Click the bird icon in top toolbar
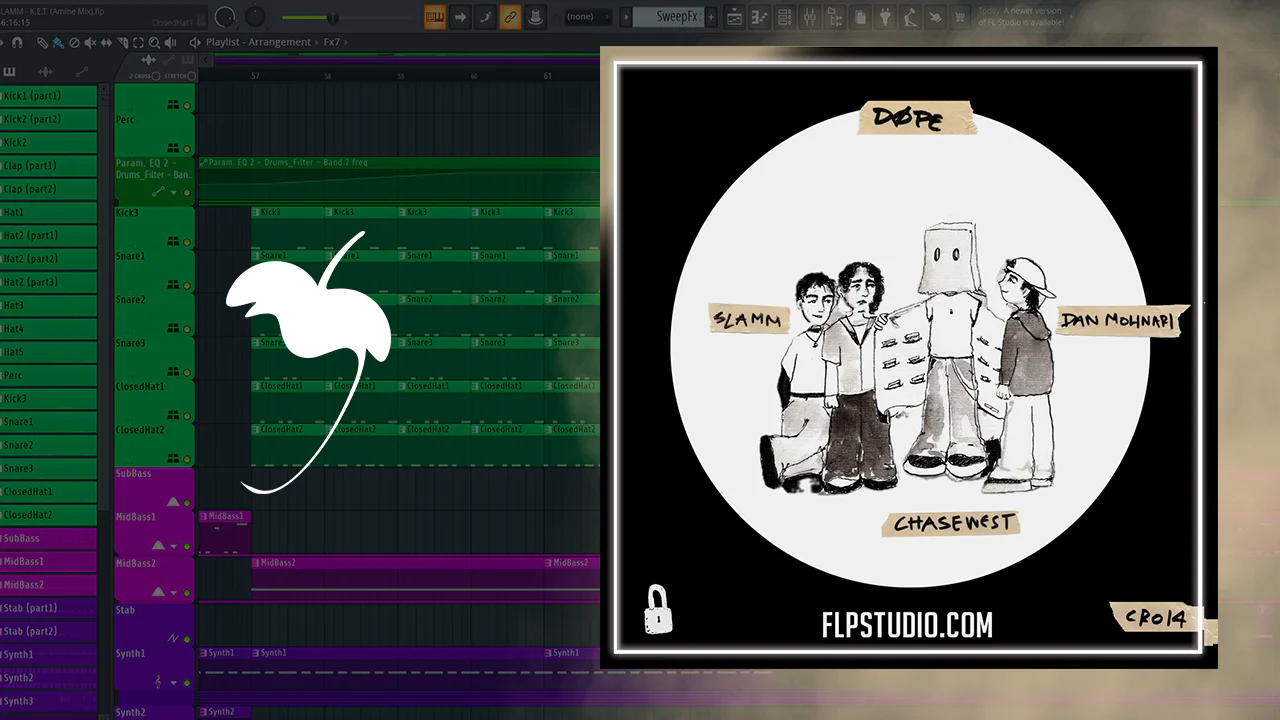 (x=935, y=16)
